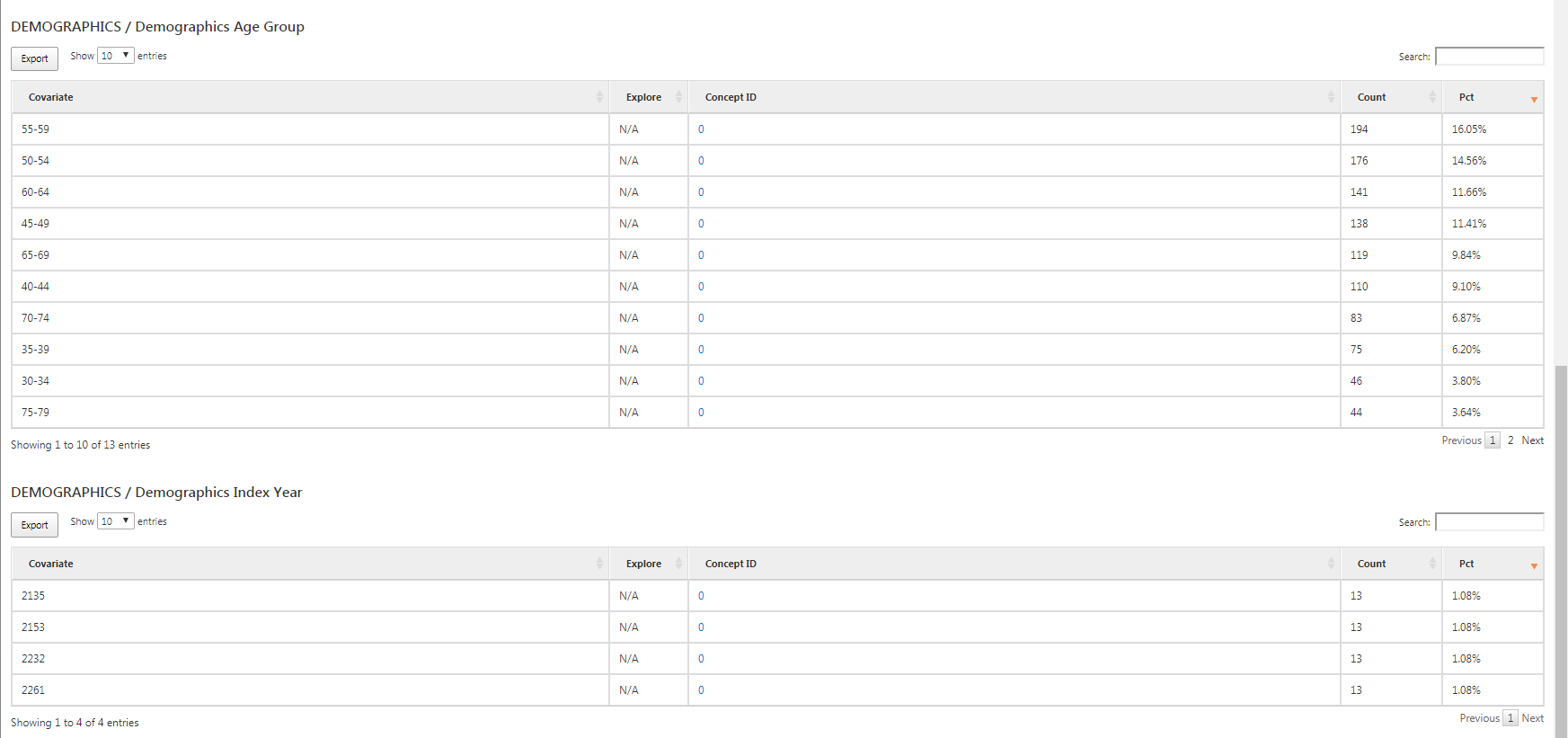This screenshot has width=1568, height=738.
Task: Go to page 2 of Age Group table
Action: [x=1510, y=440]
